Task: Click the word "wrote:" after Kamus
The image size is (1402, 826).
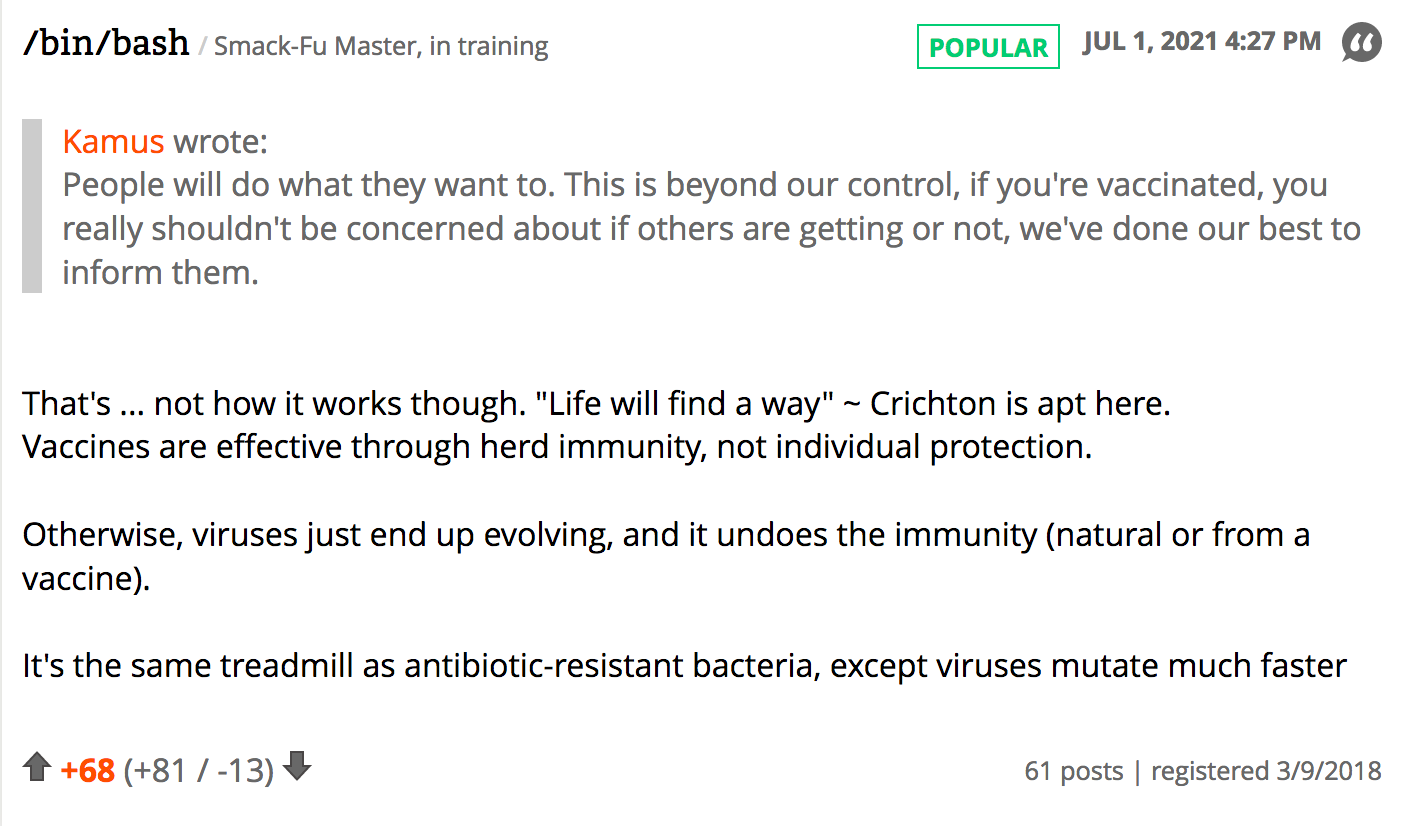Action: pos(220,141)
